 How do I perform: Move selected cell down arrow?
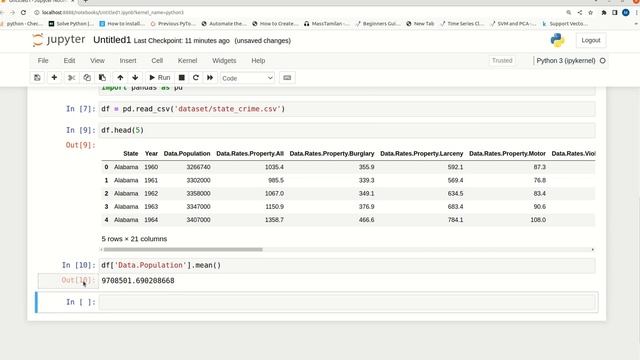pos(135,78)
